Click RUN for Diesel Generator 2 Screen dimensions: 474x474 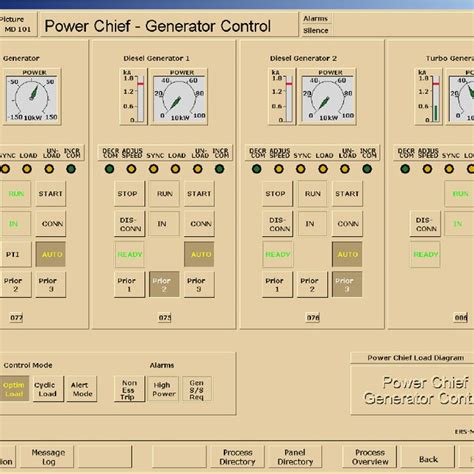click(x=312, y=194)
